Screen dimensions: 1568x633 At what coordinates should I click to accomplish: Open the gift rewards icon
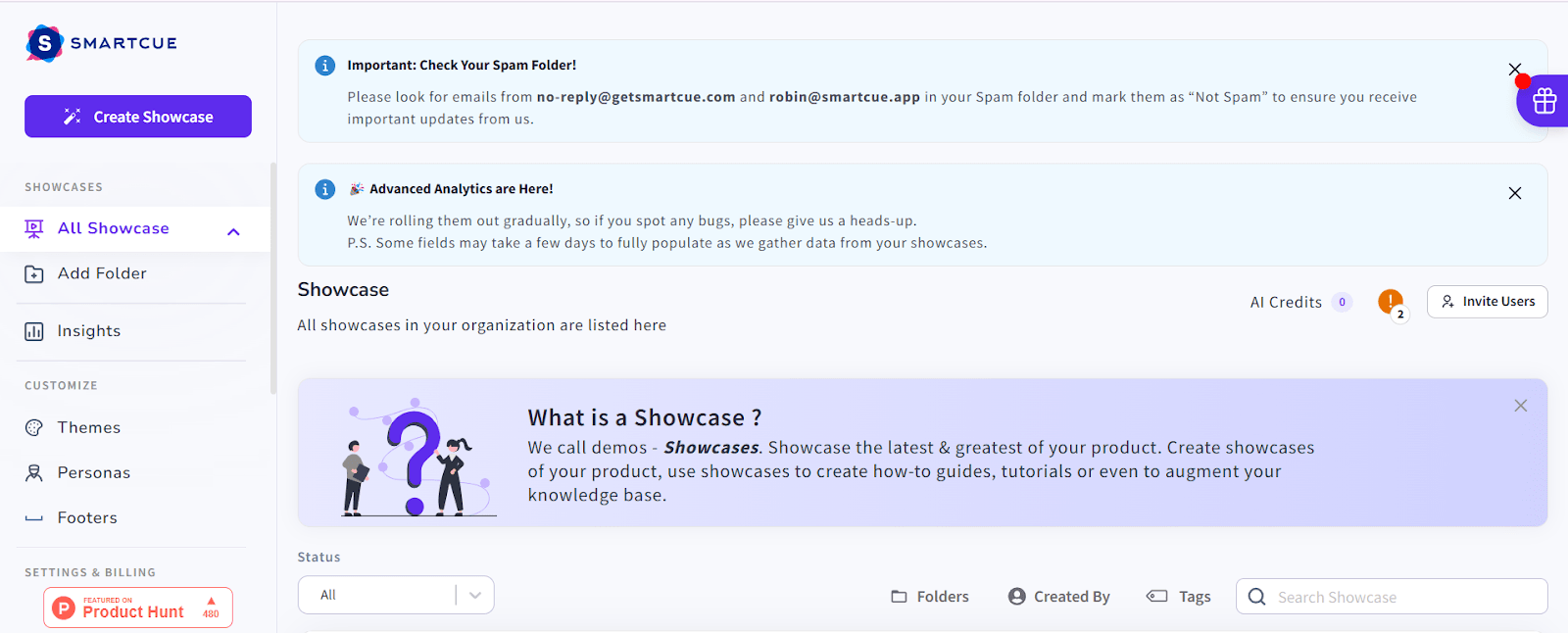click(x=1544, y=101)
